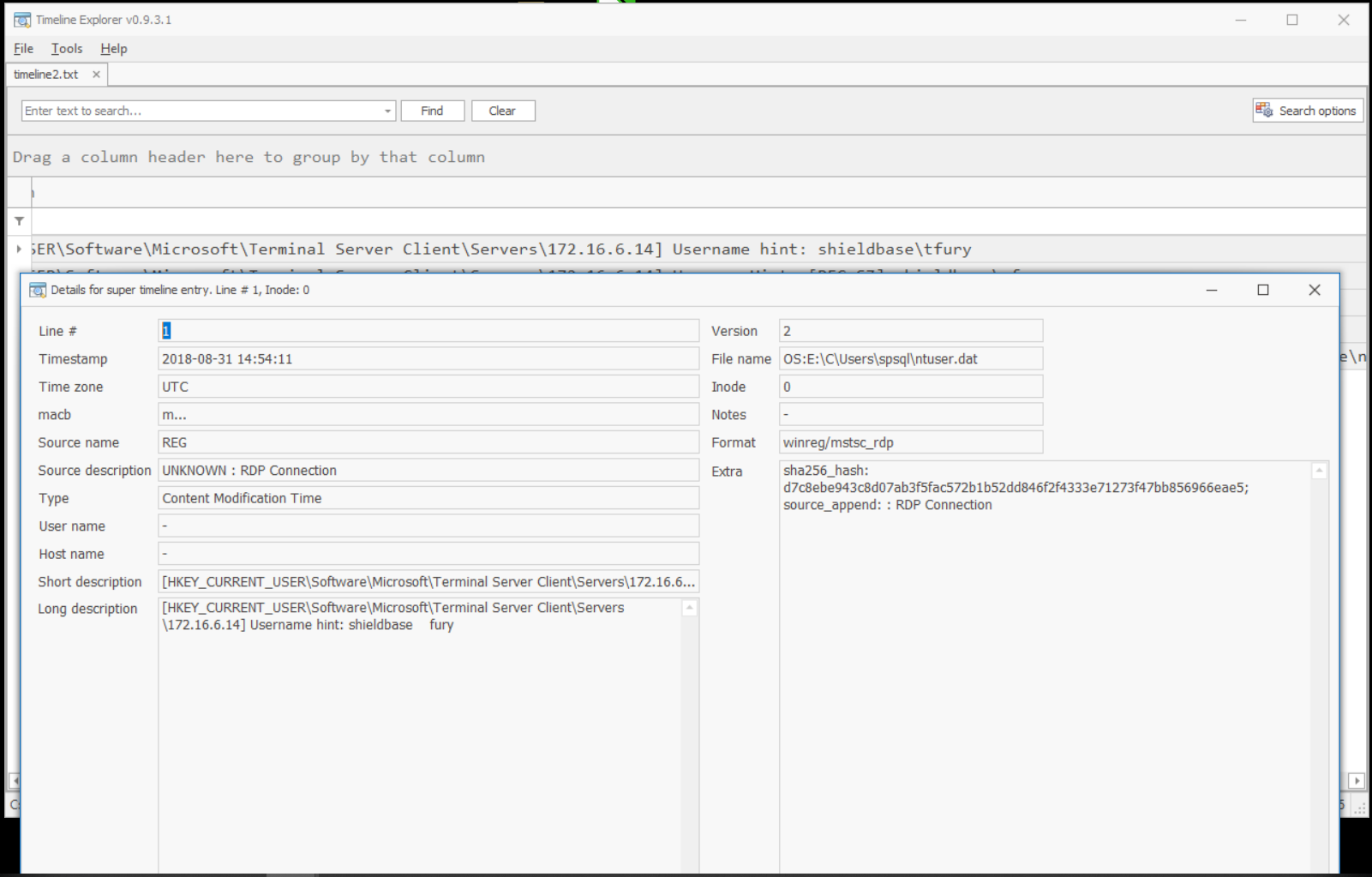Screen dimensions: 1372x877
Task: Open the File menu
Action: pyautogui.click(x=22, y=48)
